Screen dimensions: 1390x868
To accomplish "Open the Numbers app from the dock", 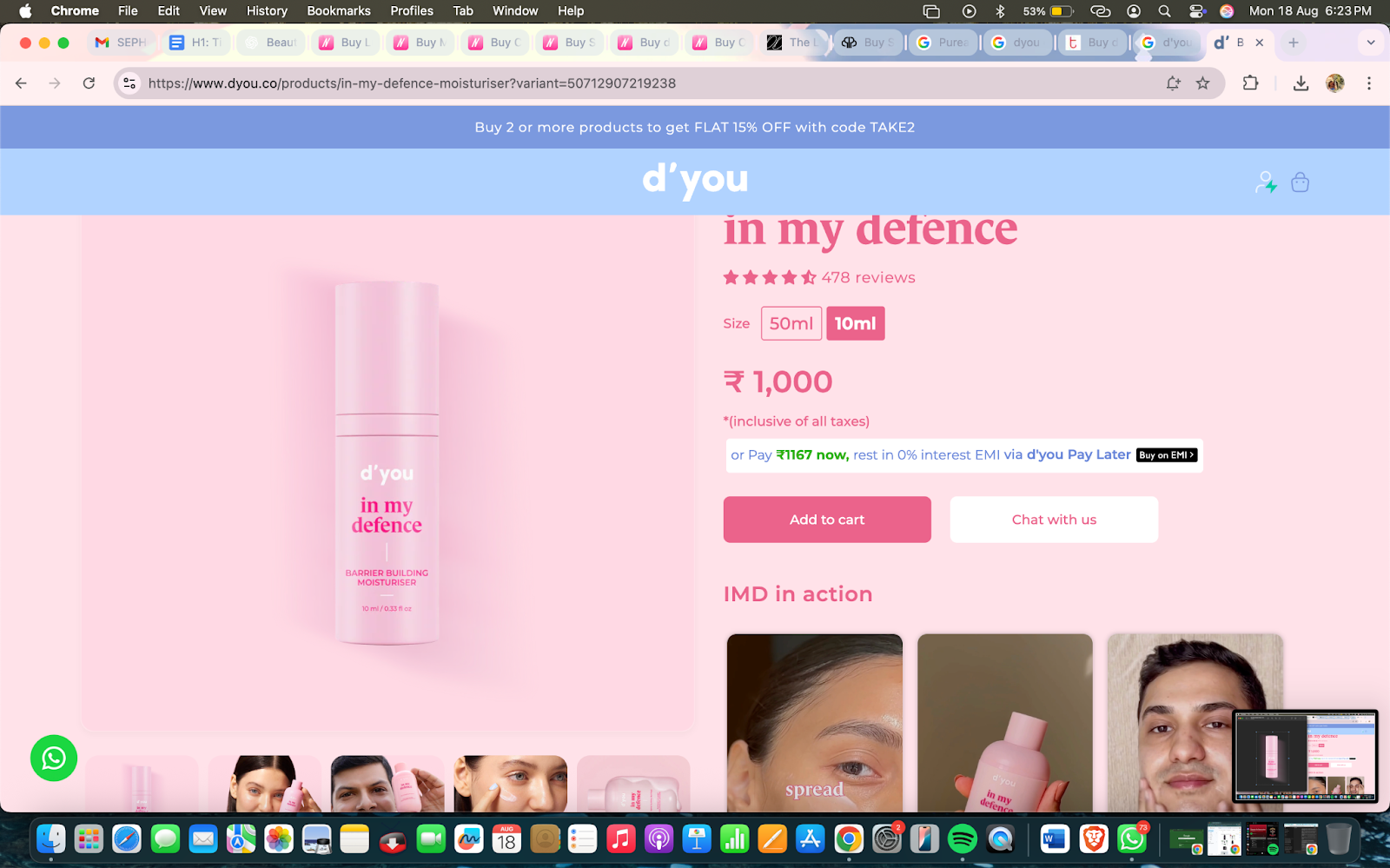I will (735, 838).
